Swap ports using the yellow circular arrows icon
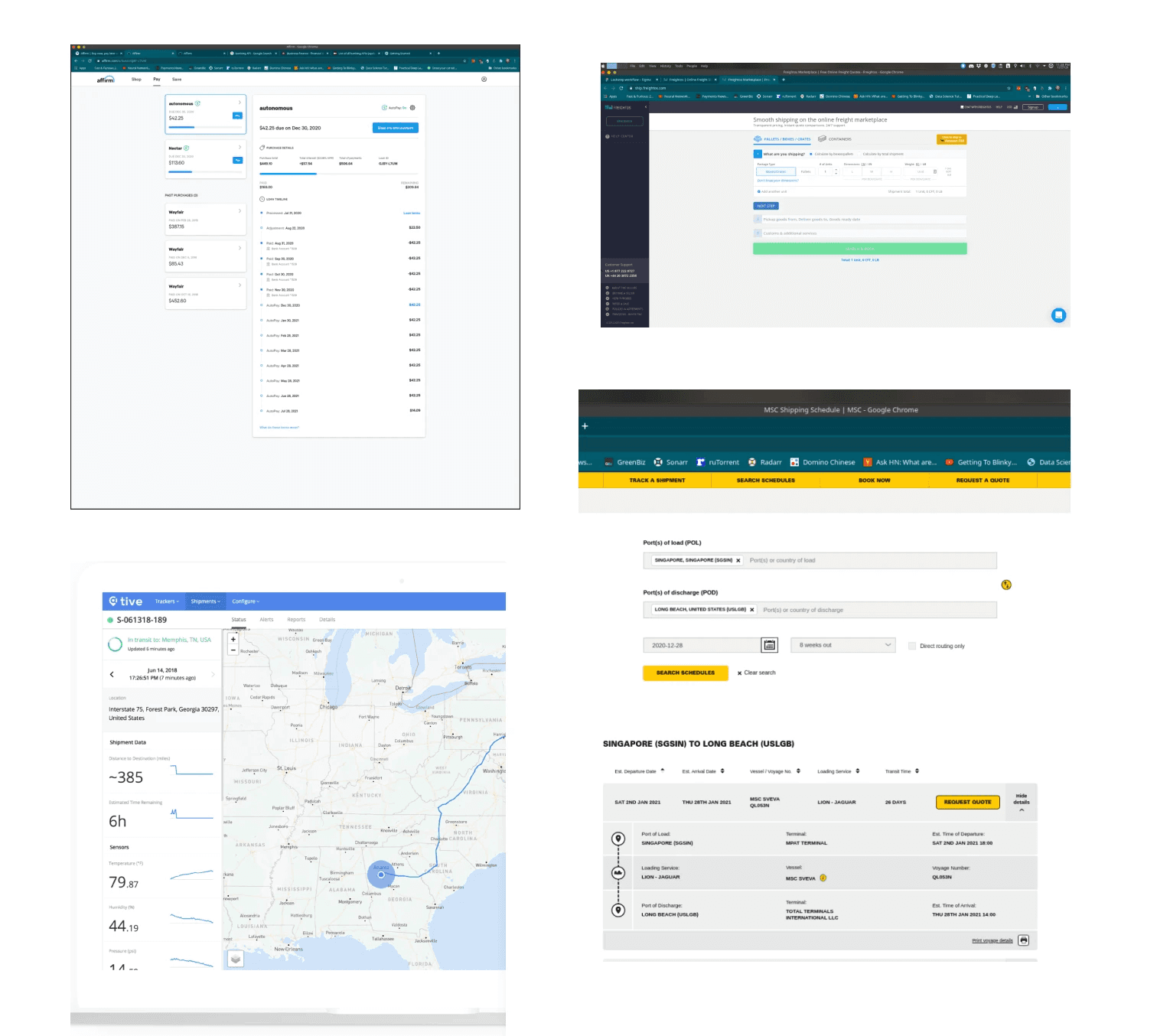1157x1036 pixels. (x=1006, y=585)
